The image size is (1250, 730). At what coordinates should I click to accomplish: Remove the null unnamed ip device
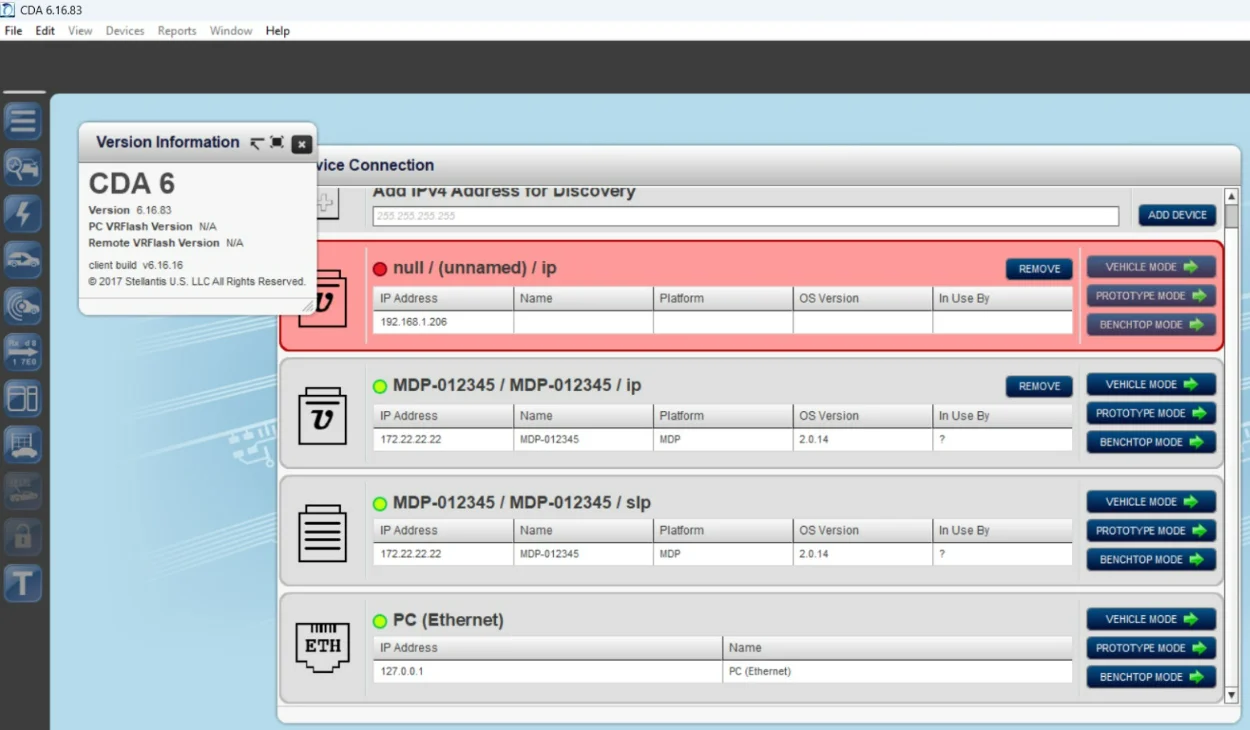1039,269
